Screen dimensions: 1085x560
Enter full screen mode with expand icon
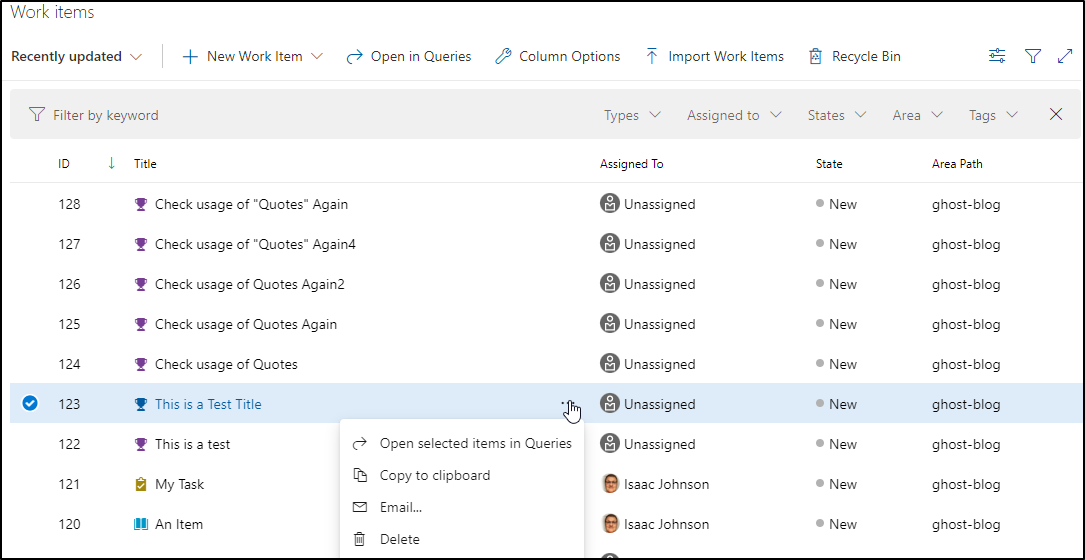pyautogui.click(x=1065, y=57)
